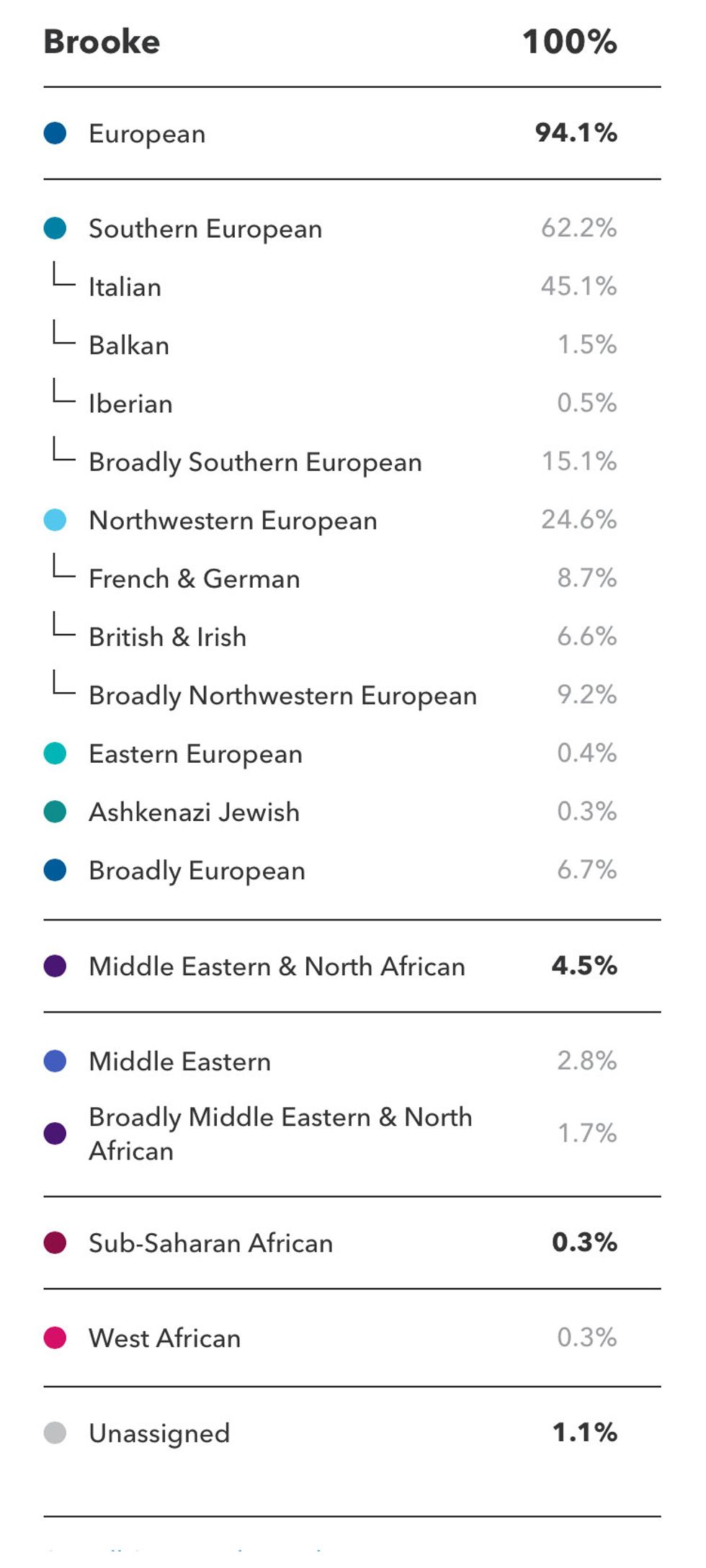Click the Broadly European label
This screenshot has height=1568, width=706.
click(197, 871)
